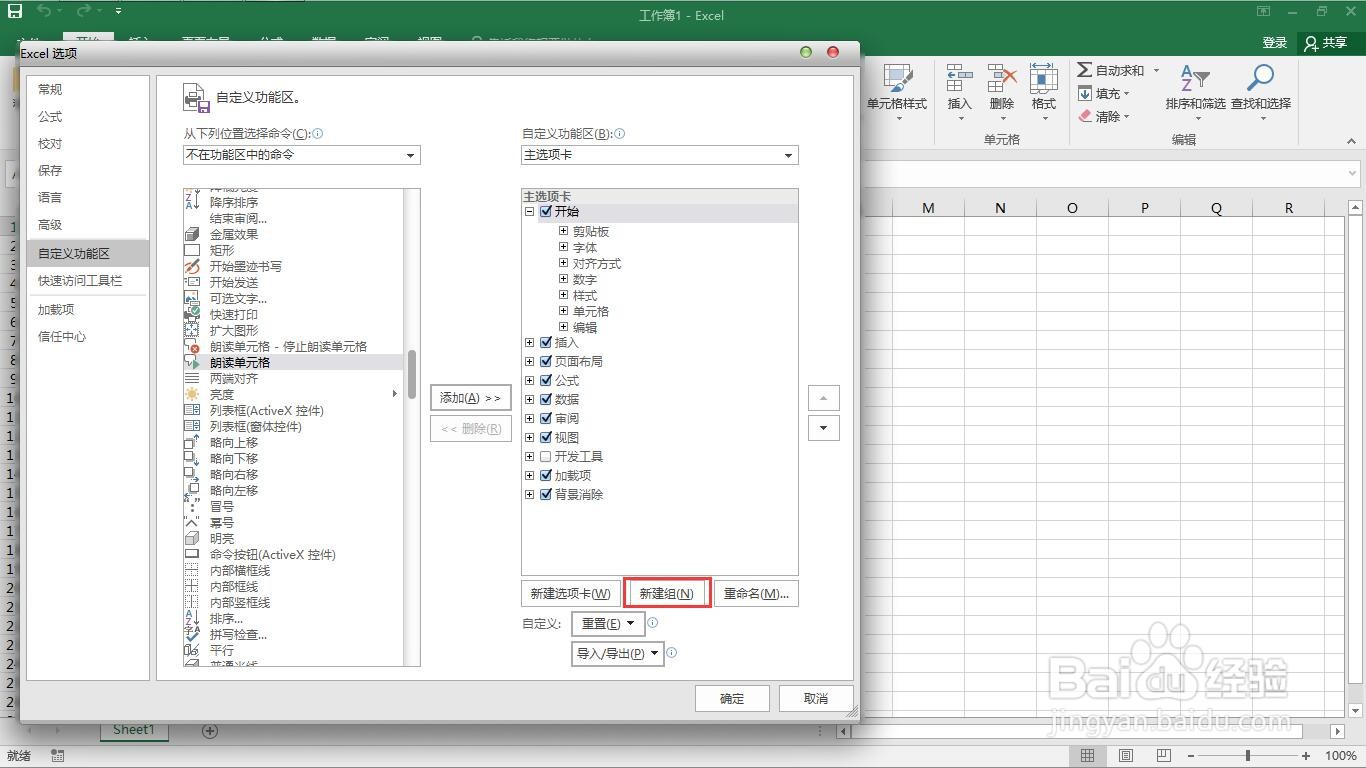Select 常规 in options sidebar
The image size is (1366, 768).
pyautogui.click(x=87, y=89)
